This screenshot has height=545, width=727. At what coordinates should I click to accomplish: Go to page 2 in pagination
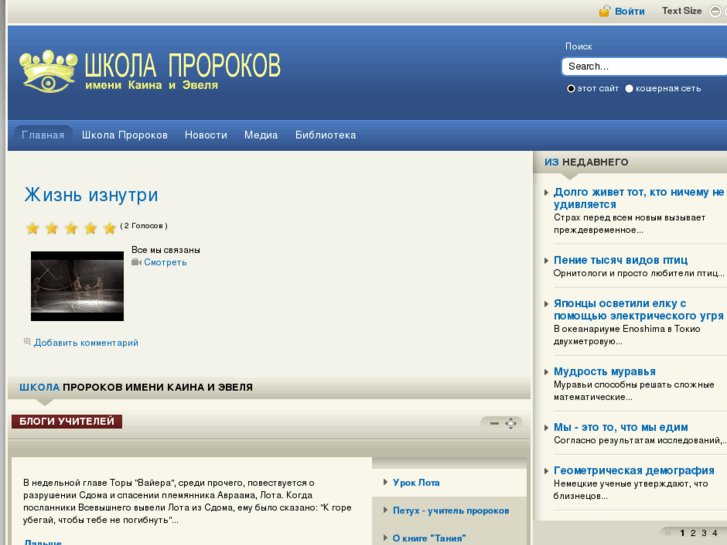693,533
